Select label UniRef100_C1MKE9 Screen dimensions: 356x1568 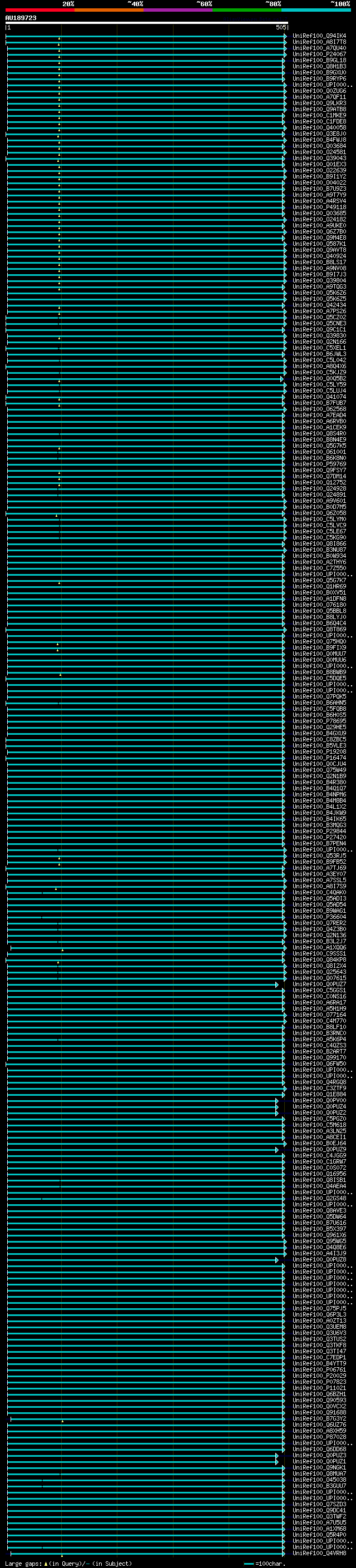[319, 116]
